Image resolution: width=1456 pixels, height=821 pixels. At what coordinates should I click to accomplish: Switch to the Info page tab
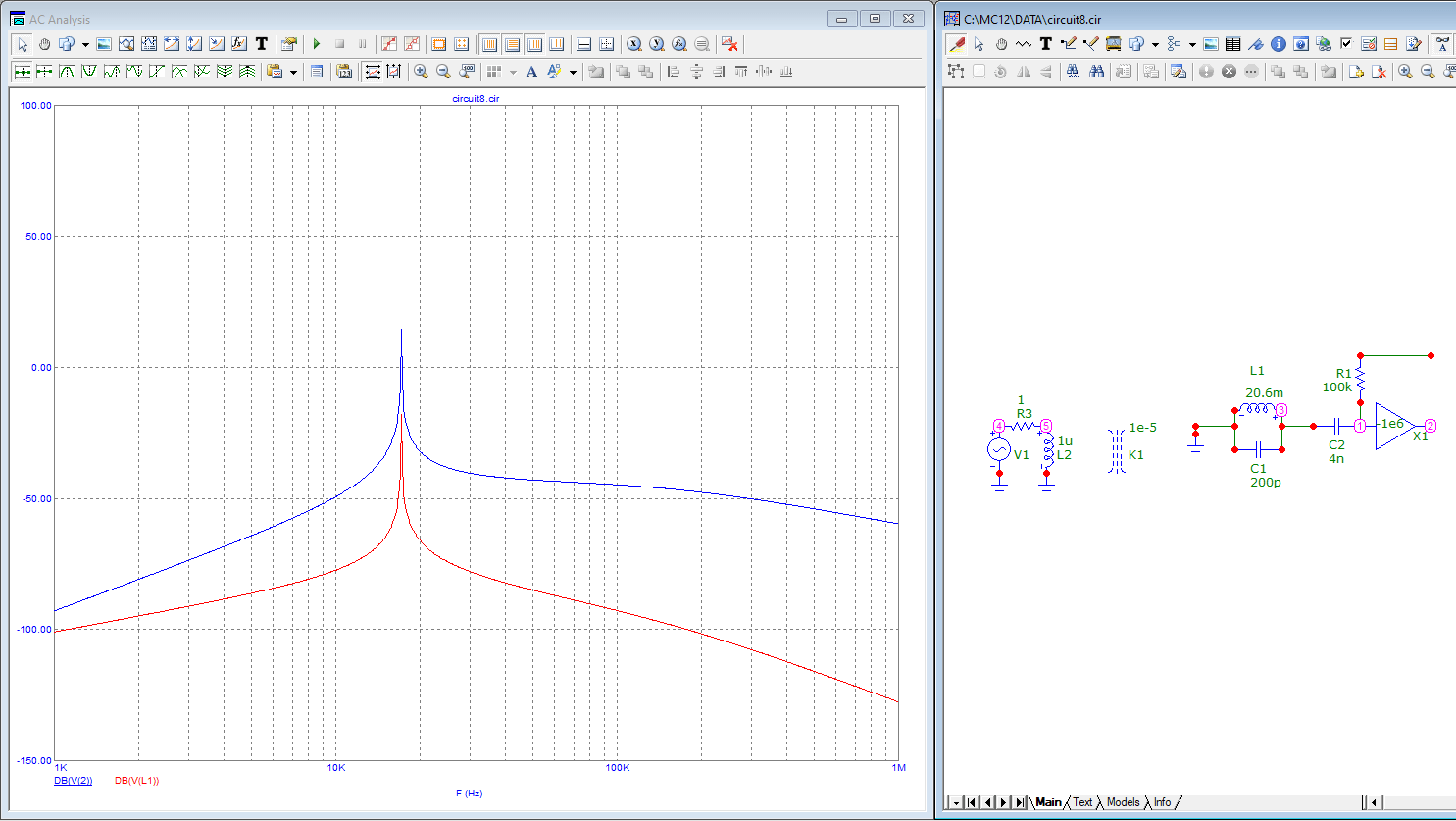(1162, 802)
